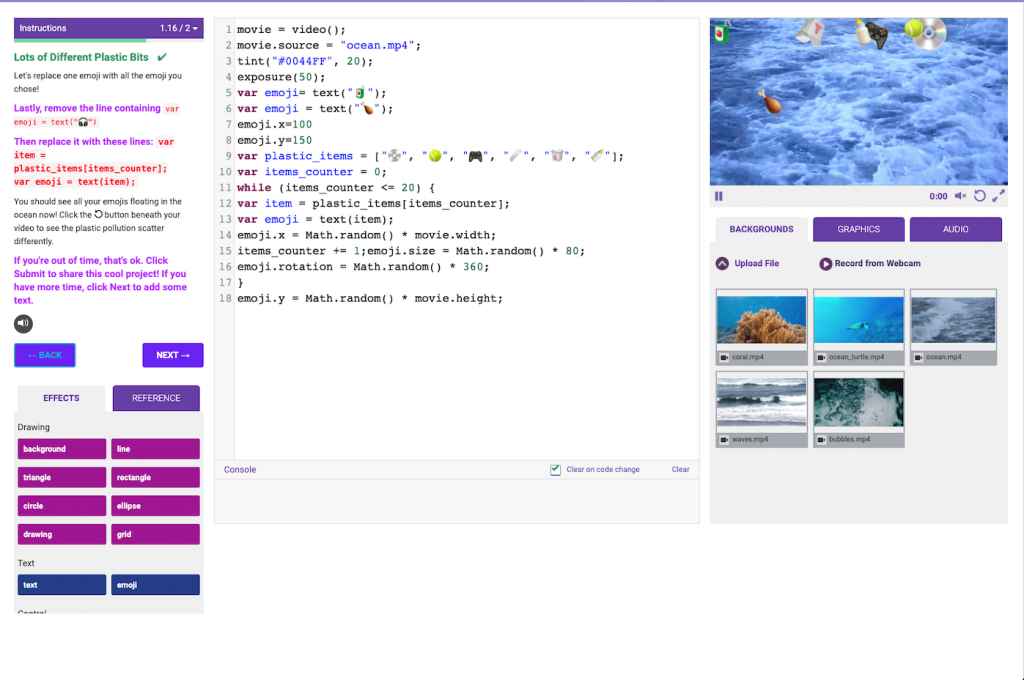Pause the video preview
This screenshot has height=680, width=1024.
[x=718, y=196]
